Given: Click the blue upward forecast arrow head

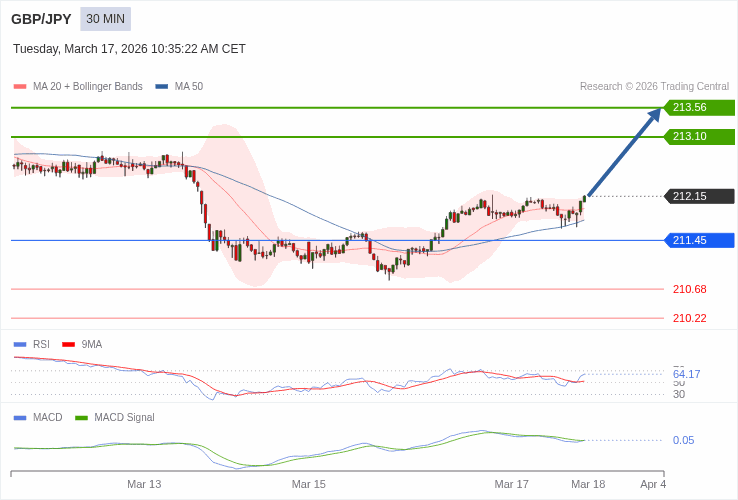Looking at the screenshot, I should tap(654, 115).
